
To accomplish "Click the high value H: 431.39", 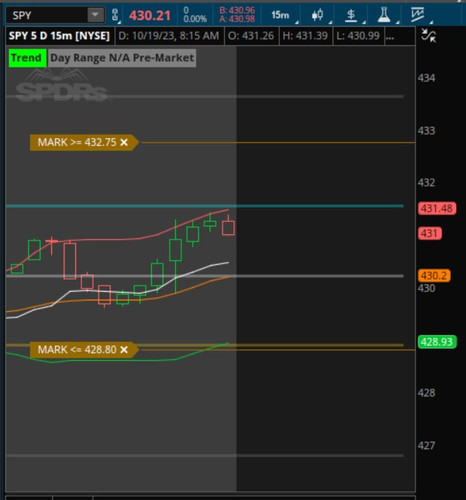I will coord(305,36).
